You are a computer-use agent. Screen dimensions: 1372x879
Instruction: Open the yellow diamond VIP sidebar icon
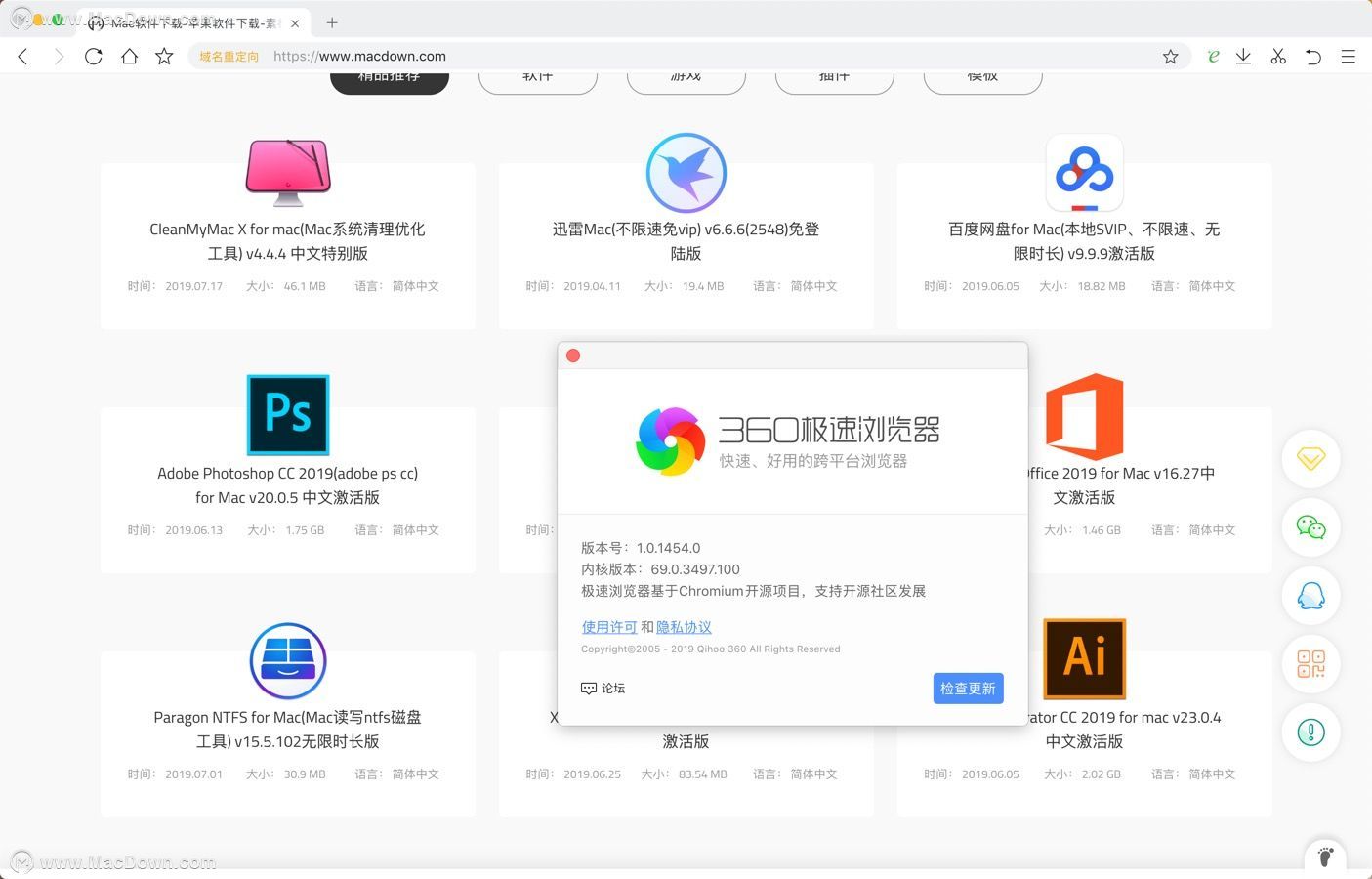1310,458
